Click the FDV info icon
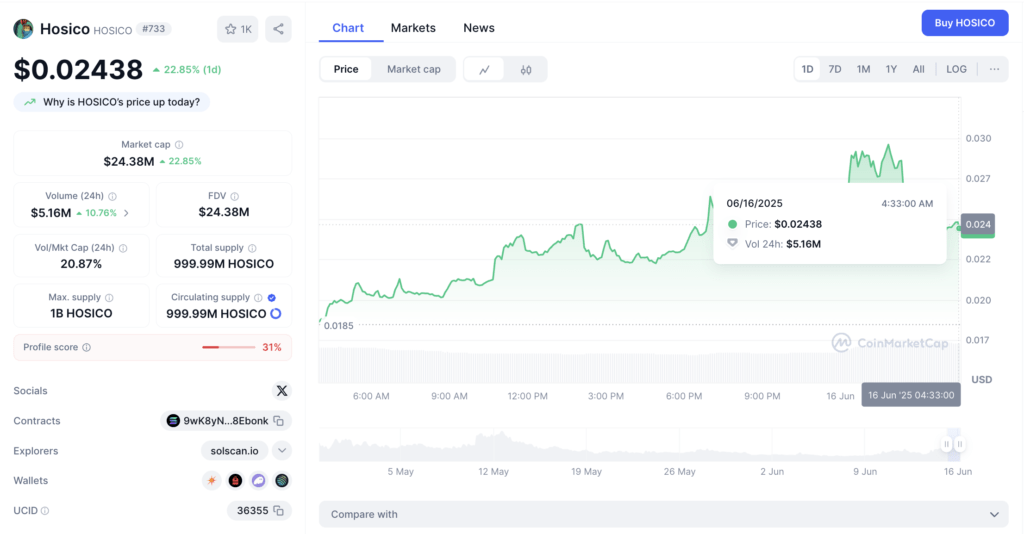The width and height of the screenshot is (1024, 534). click(x=234, y=196)
